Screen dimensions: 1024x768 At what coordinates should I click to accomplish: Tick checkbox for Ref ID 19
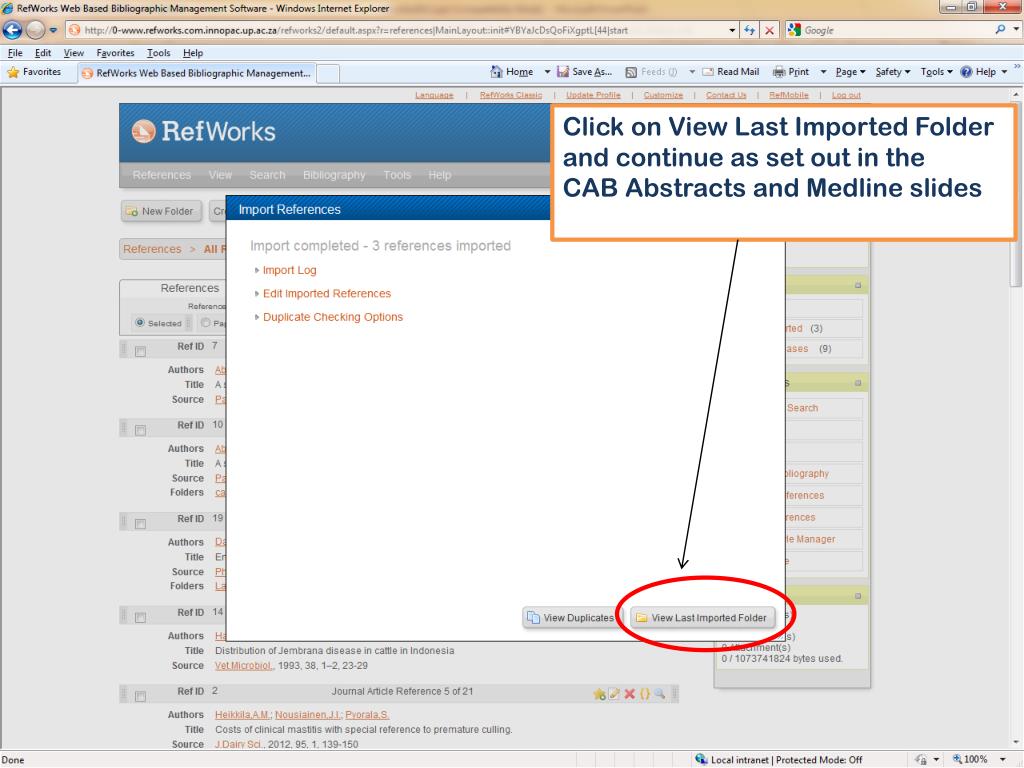point(140,524)
